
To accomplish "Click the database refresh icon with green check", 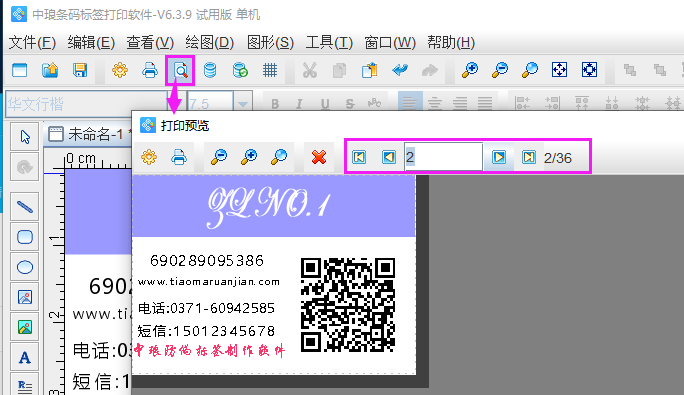I will pos(240,70).
